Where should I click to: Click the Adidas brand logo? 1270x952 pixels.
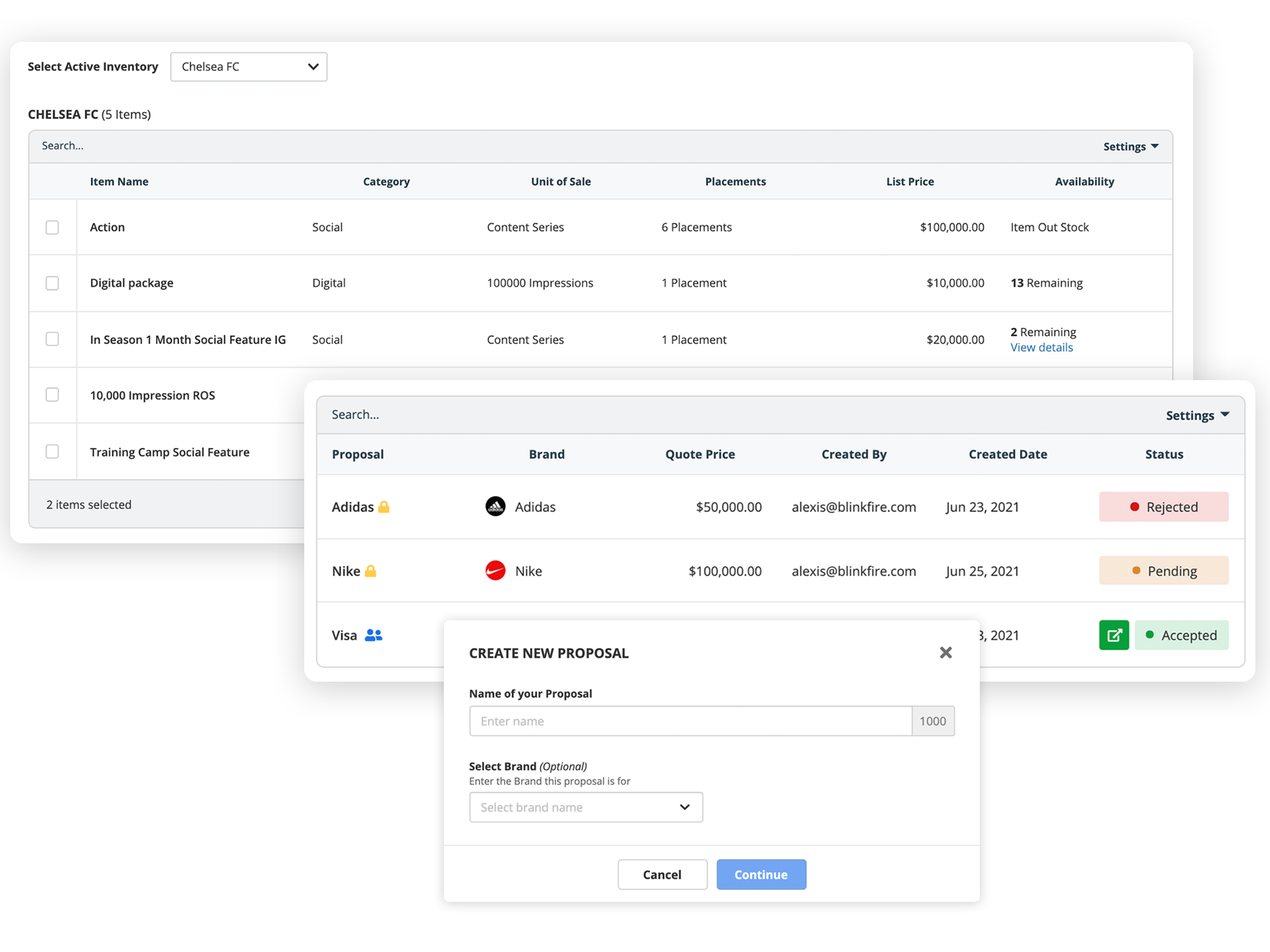[495, 506]
